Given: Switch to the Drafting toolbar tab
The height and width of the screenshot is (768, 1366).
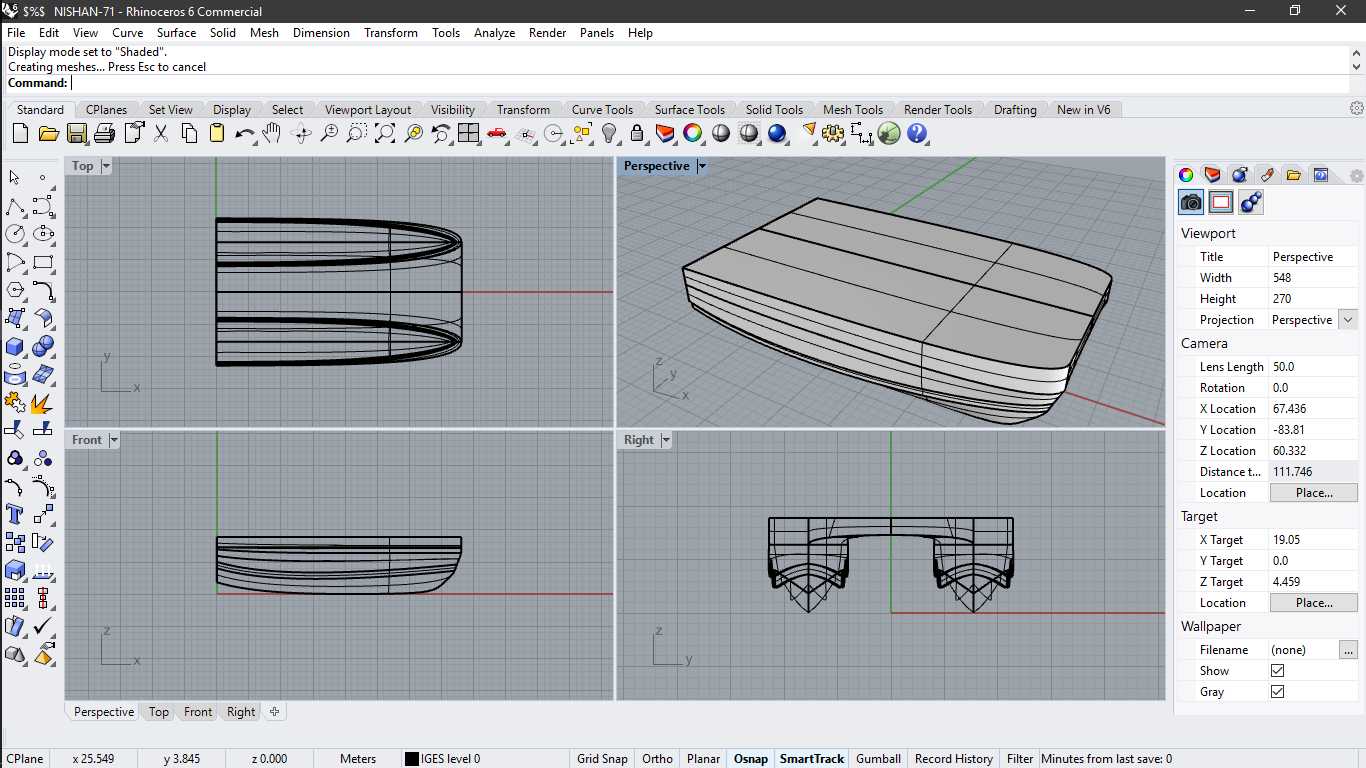Looking at the screenshot, I should click(1015, 110).
